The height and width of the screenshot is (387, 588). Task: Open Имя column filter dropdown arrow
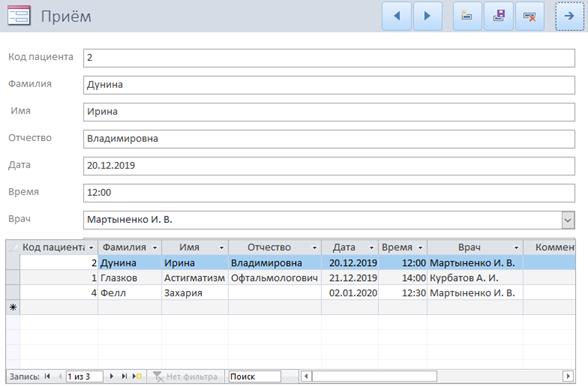coord(222,248)
